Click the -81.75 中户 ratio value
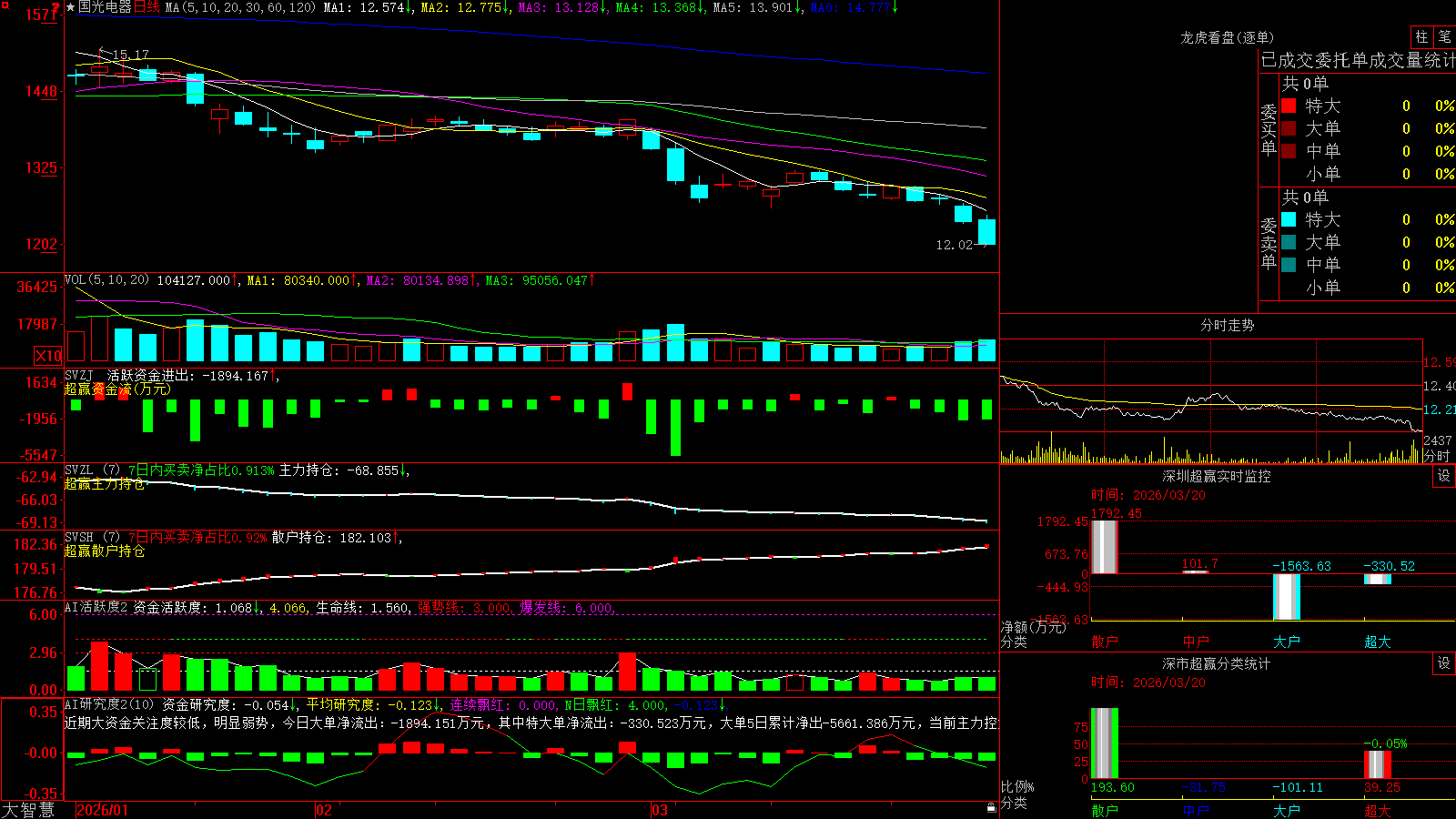 point(1203,787)
